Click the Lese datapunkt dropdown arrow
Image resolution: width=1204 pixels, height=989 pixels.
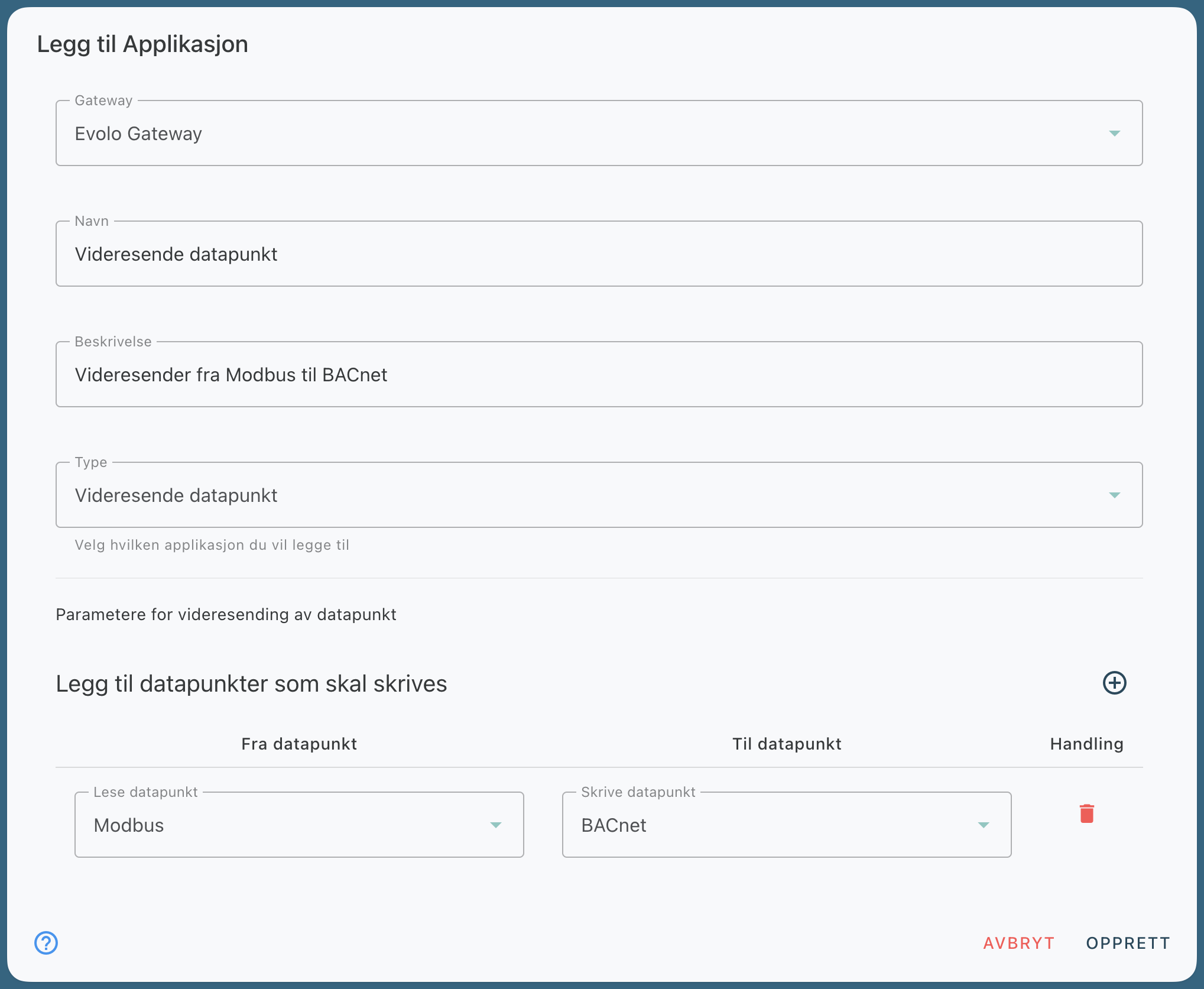point(496,825)
